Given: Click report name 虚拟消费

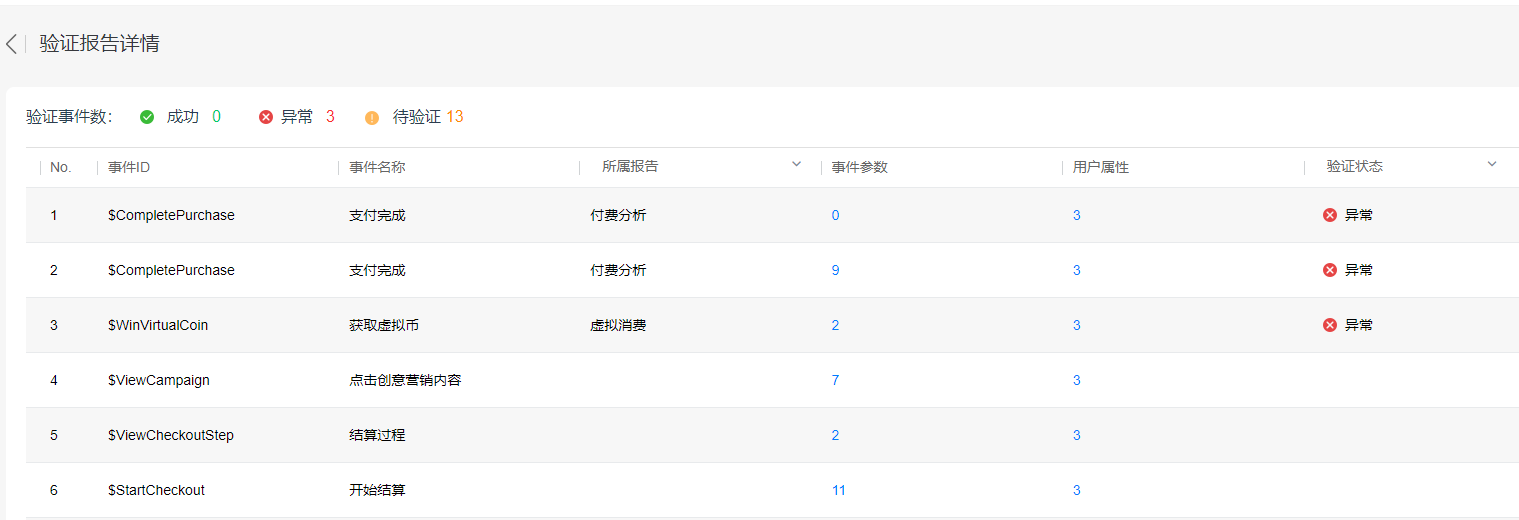Looking at the screenshot, I should 618,325.
